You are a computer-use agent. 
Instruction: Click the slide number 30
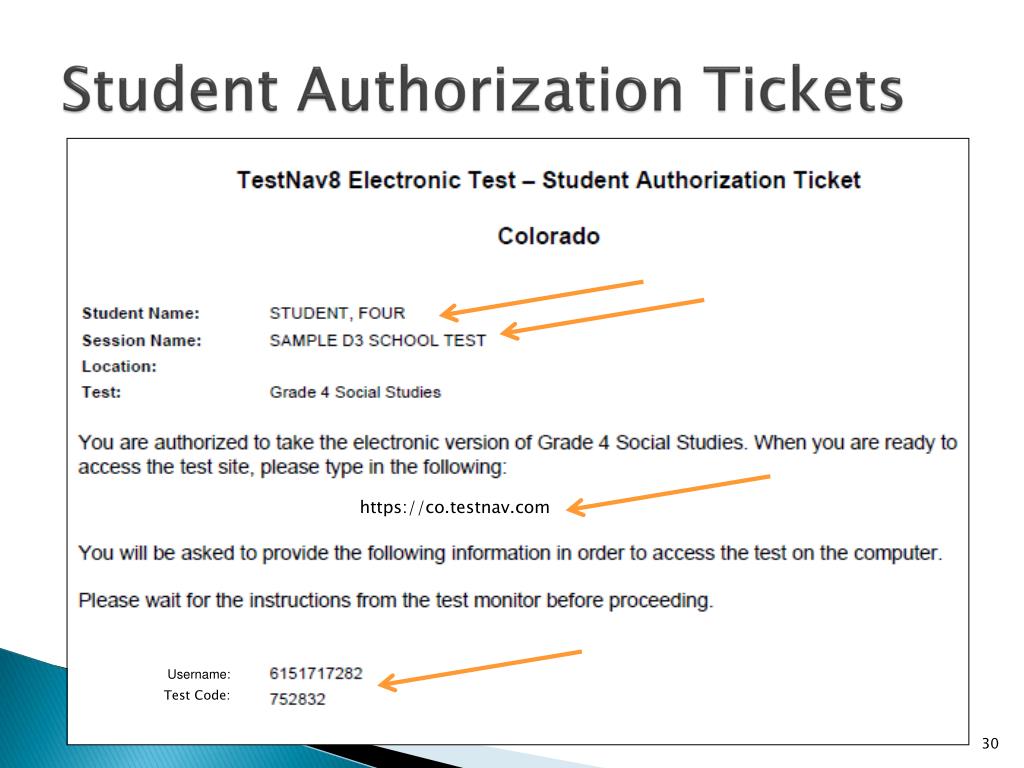click(x=989, y=743)
